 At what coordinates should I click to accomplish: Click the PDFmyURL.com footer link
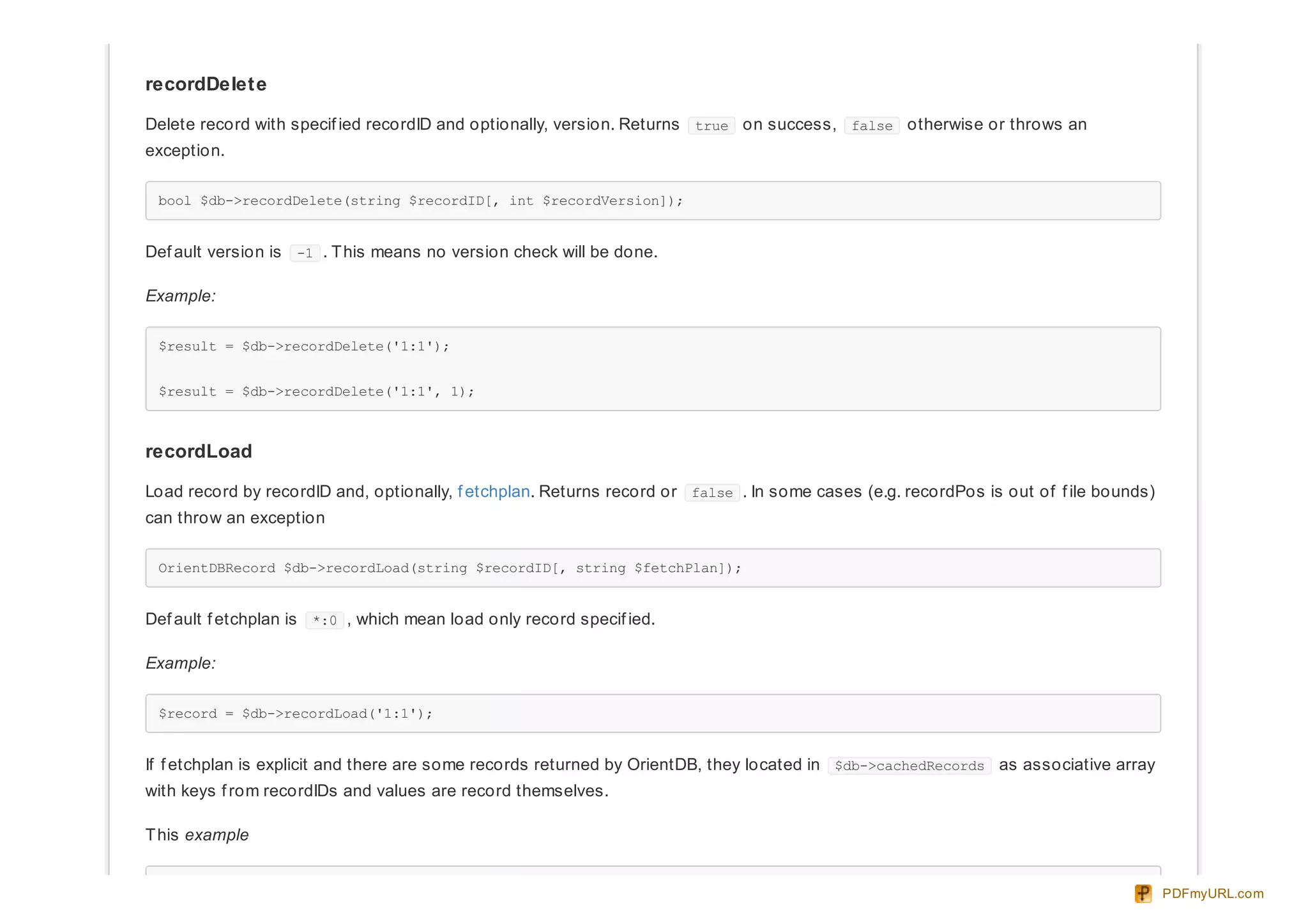point(1212,893)
